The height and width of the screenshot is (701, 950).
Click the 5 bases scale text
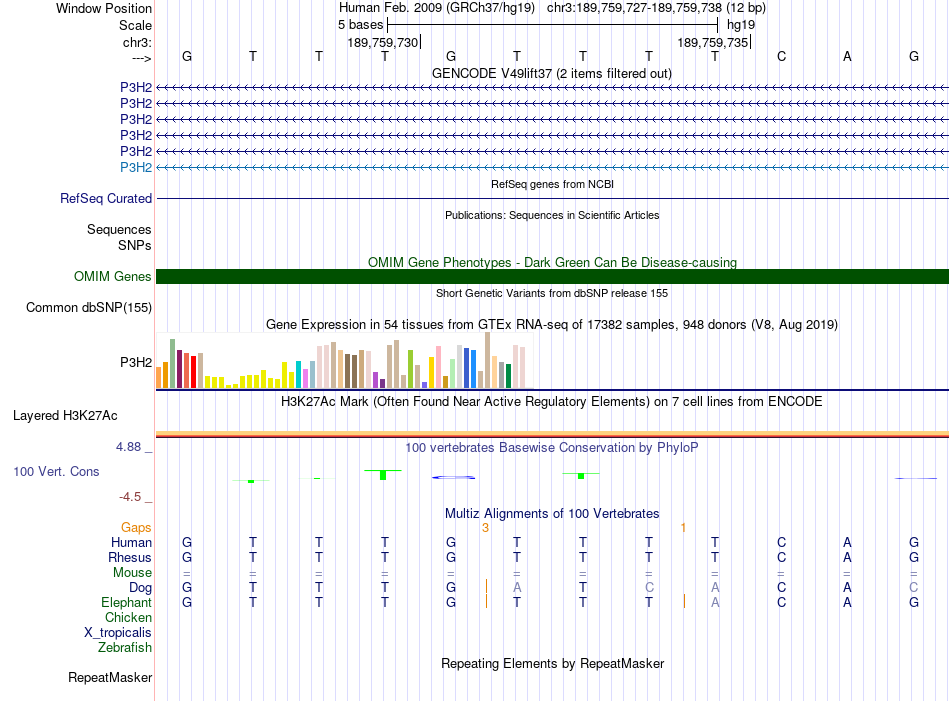[360, 25]
